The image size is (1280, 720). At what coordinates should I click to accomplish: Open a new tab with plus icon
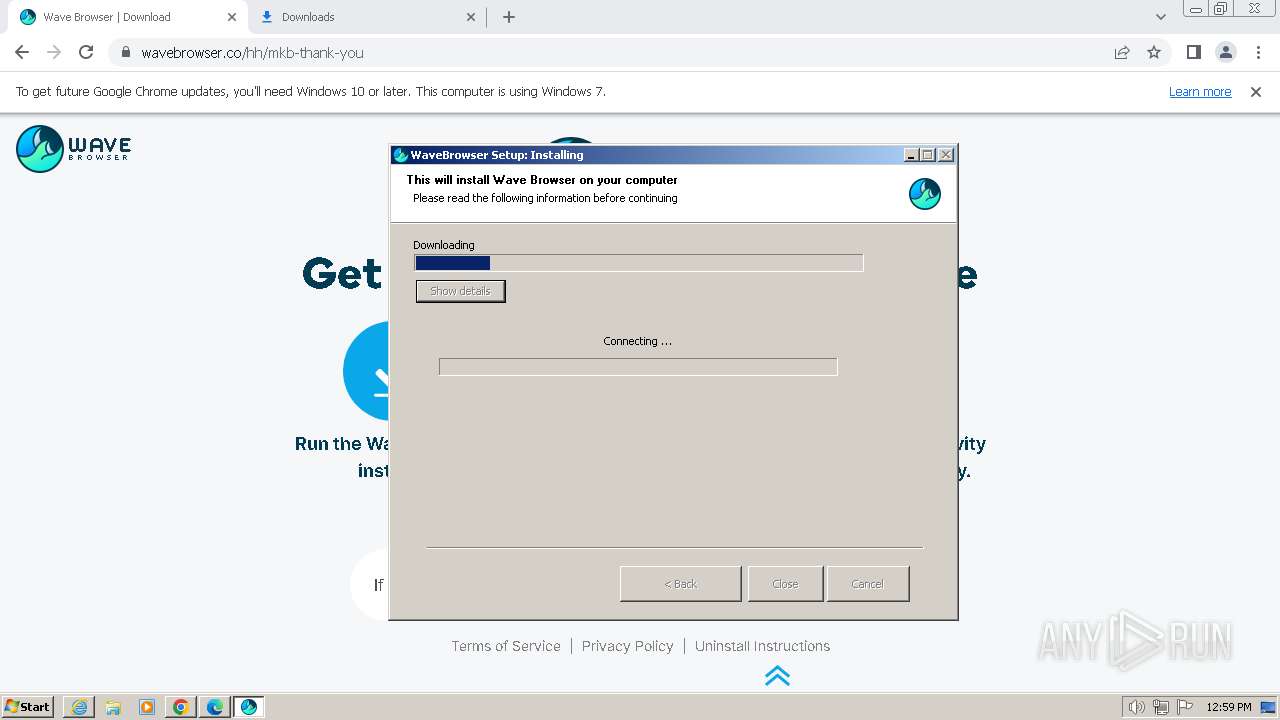coord(508,17)
